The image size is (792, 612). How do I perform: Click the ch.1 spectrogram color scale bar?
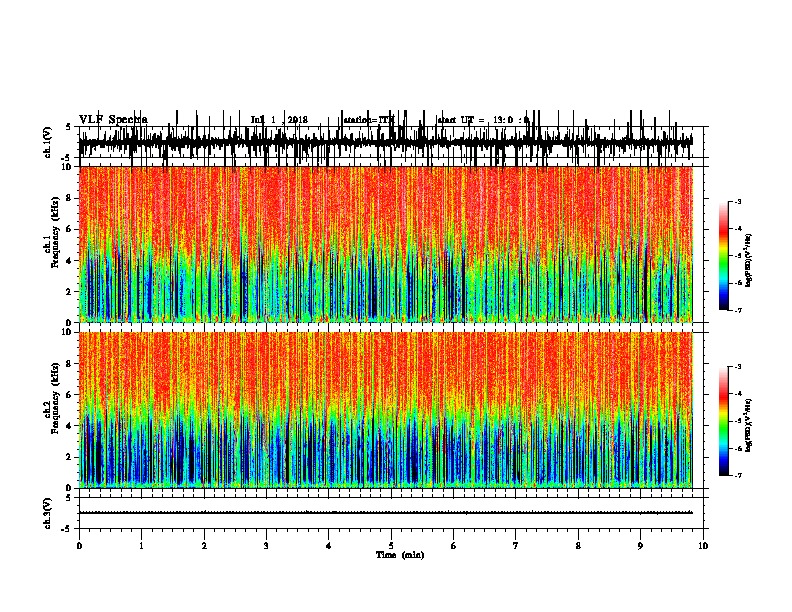tap(724, 256)
